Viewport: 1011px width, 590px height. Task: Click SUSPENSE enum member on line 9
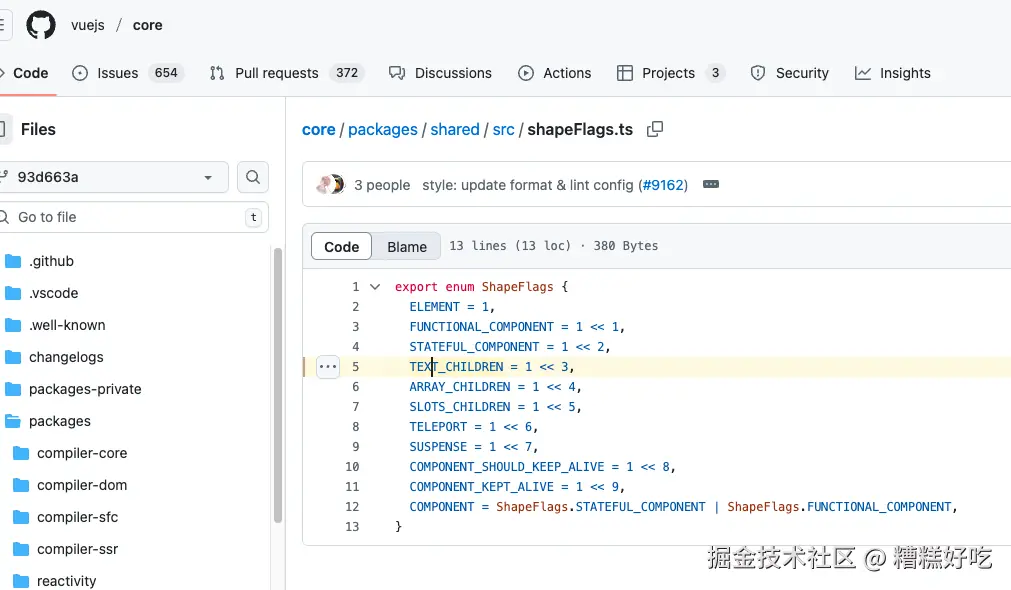(x=438, y=446)
